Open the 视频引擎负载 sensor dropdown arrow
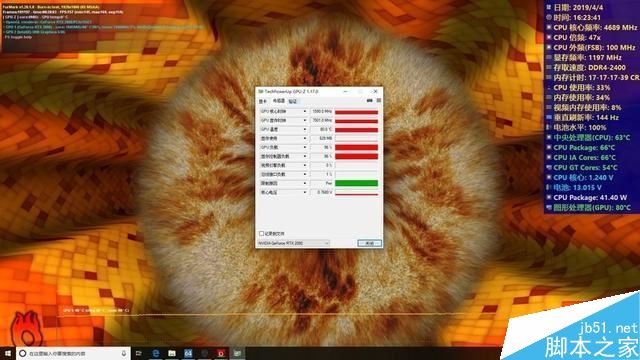The height and width of the screenshot is (360, 640). click(x=304, y=165)
